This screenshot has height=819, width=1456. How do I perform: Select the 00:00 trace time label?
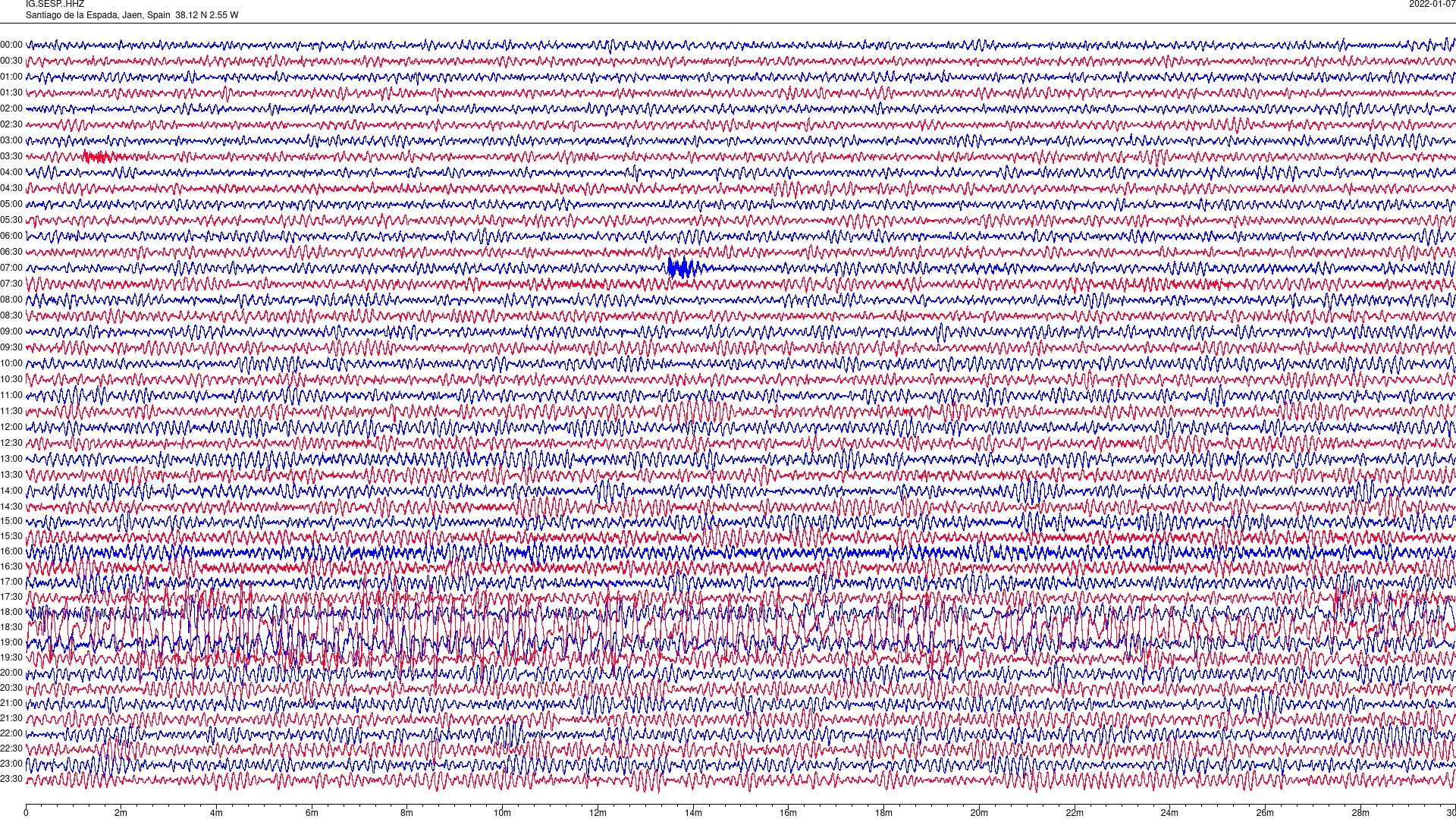pyautogui.click(x=11, y=45)
